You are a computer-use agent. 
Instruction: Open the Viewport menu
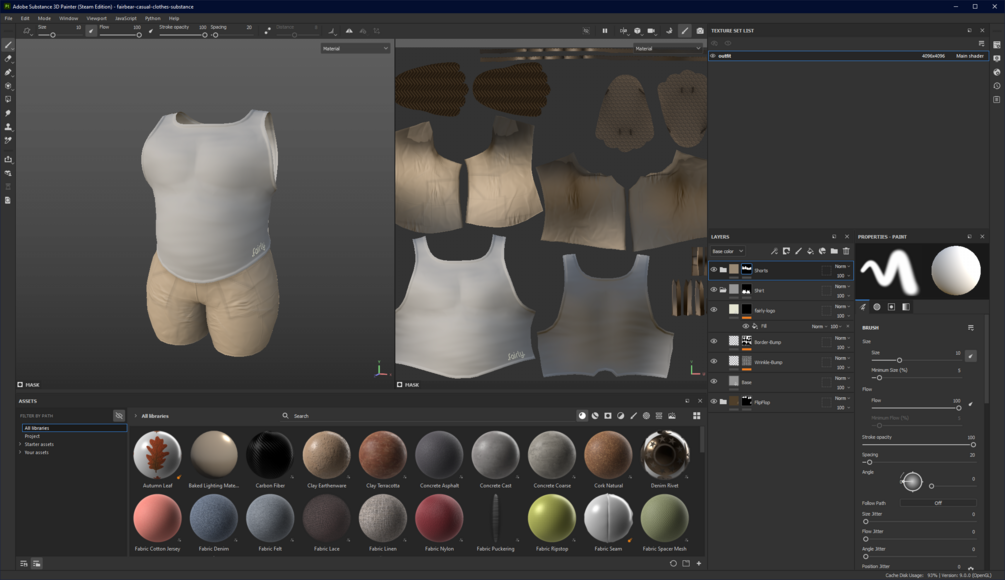[x=97, y=19]
